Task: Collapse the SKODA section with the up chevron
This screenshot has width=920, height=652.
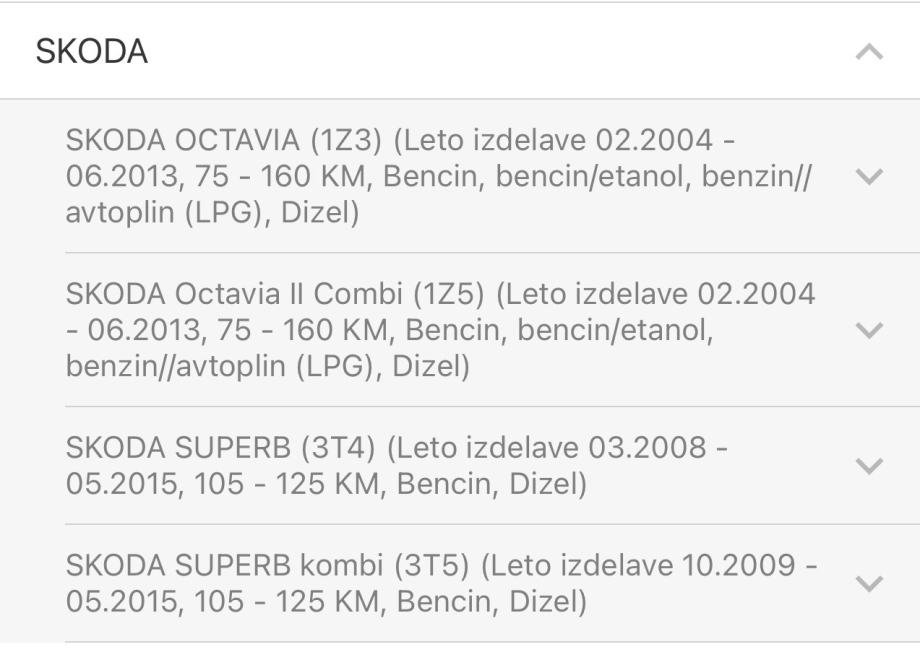Action: tap(869, 52)
